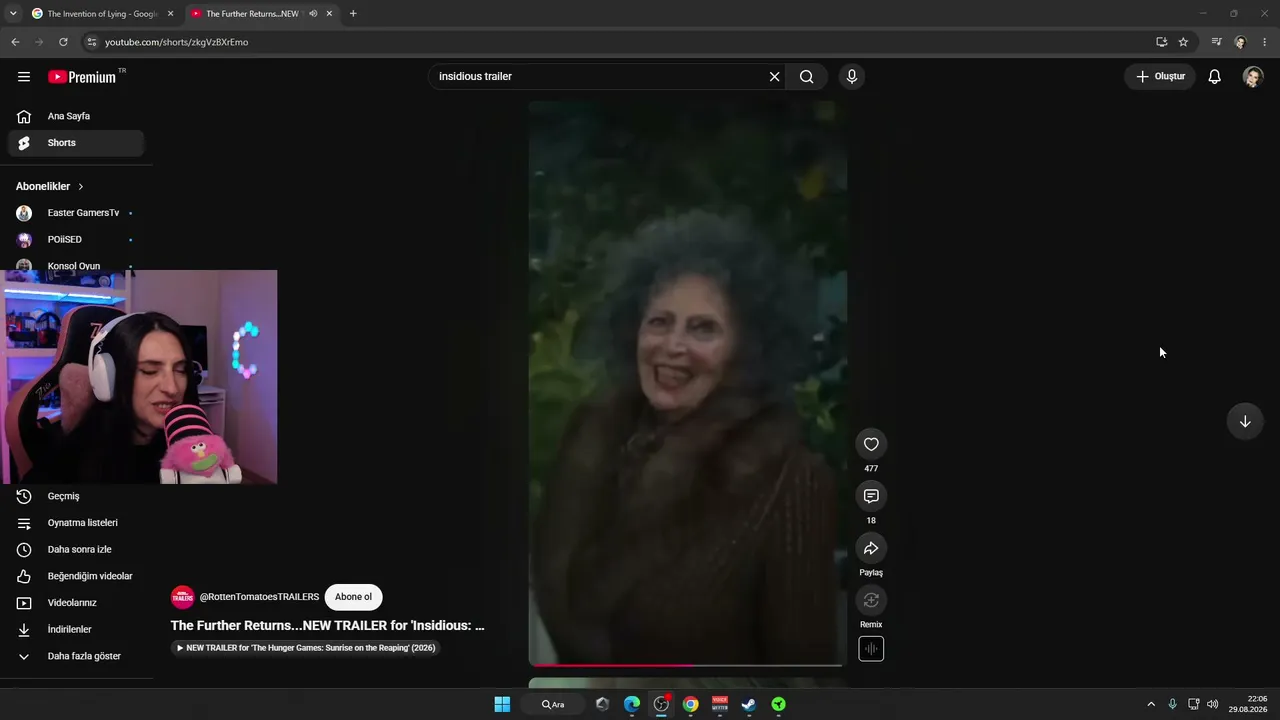Screen dimensions: 1280x720
Task: Reload the current page
Action: coord(63,42)
